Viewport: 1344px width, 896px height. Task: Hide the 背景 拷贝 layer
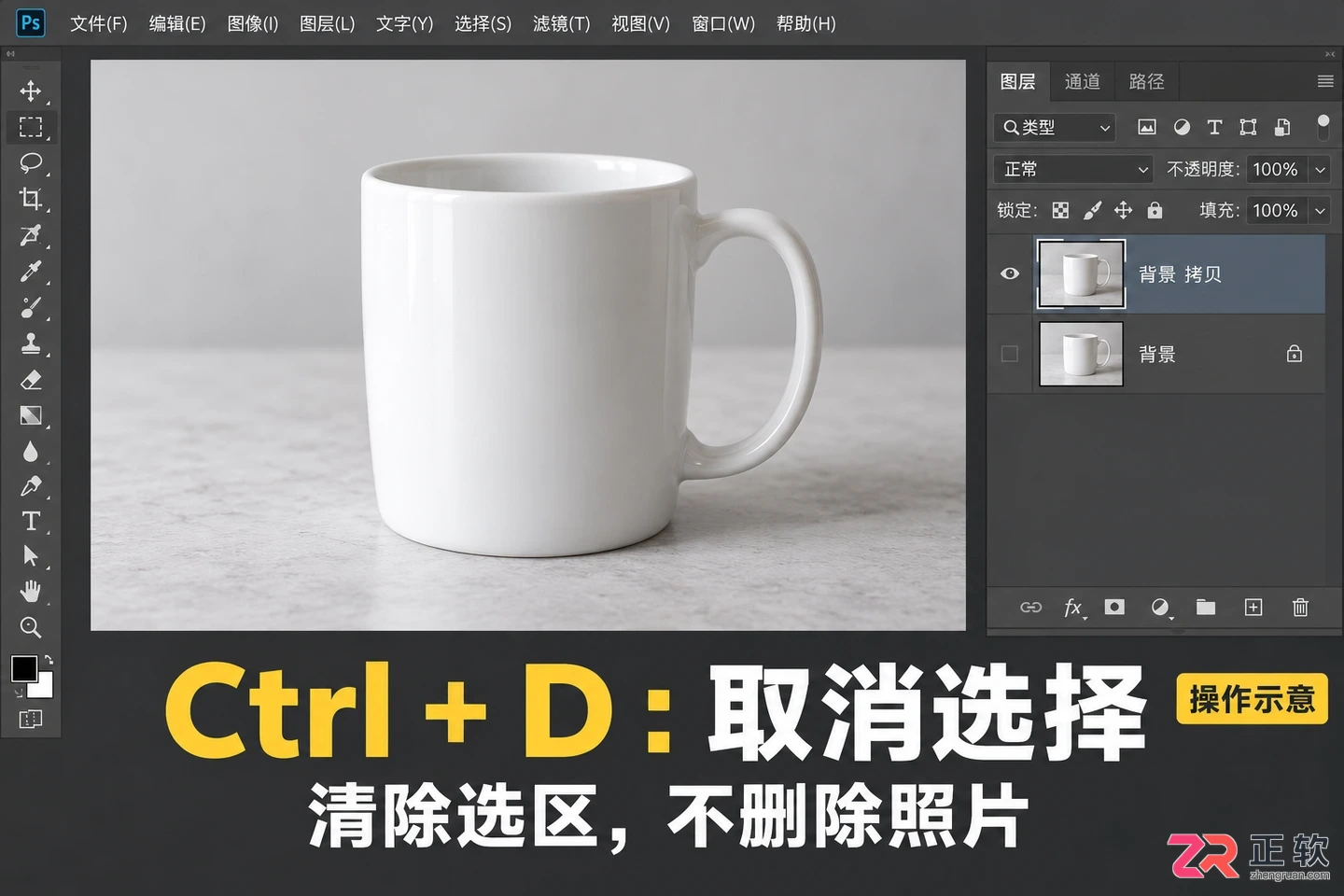(1010, 273)
